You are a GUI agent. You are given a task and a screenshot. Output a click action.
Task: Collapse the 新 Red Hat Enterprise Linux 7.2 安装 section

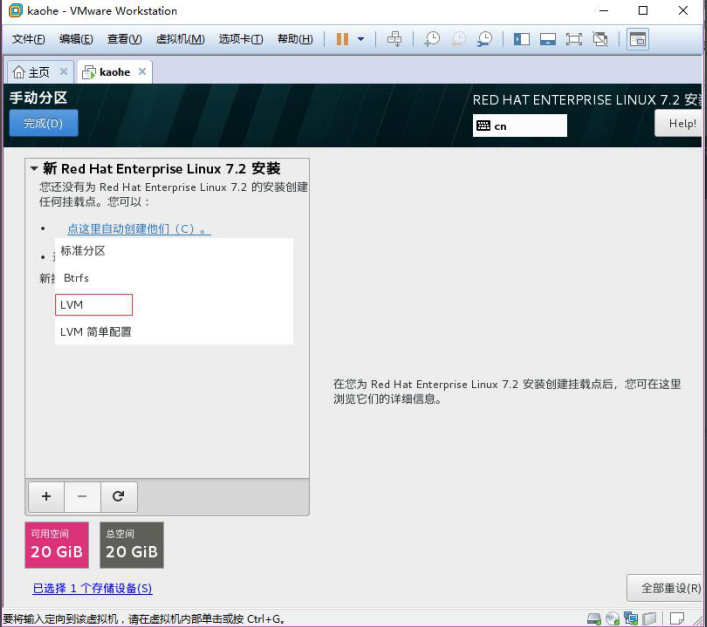[x=34, y=169]
